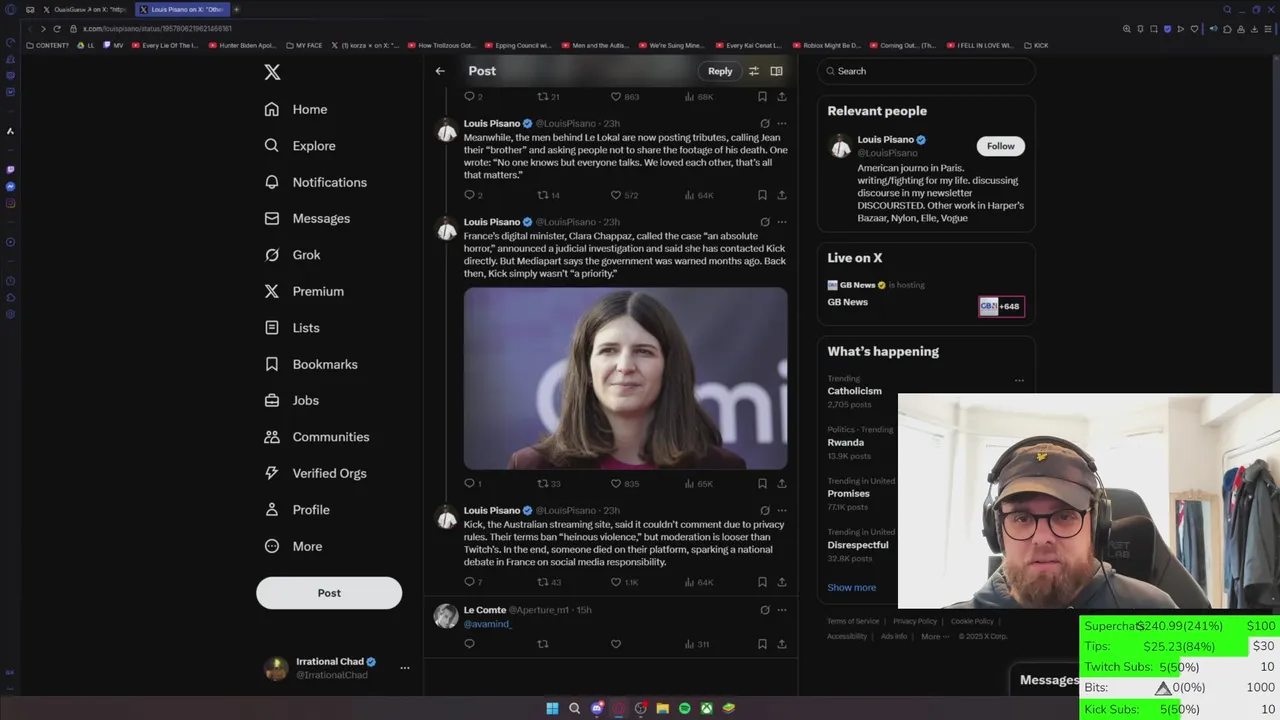Image resolution: width=1280 pixels, height=720 pixels.
Task: Open trending topic Rwanda
Action: coord(845,442)
